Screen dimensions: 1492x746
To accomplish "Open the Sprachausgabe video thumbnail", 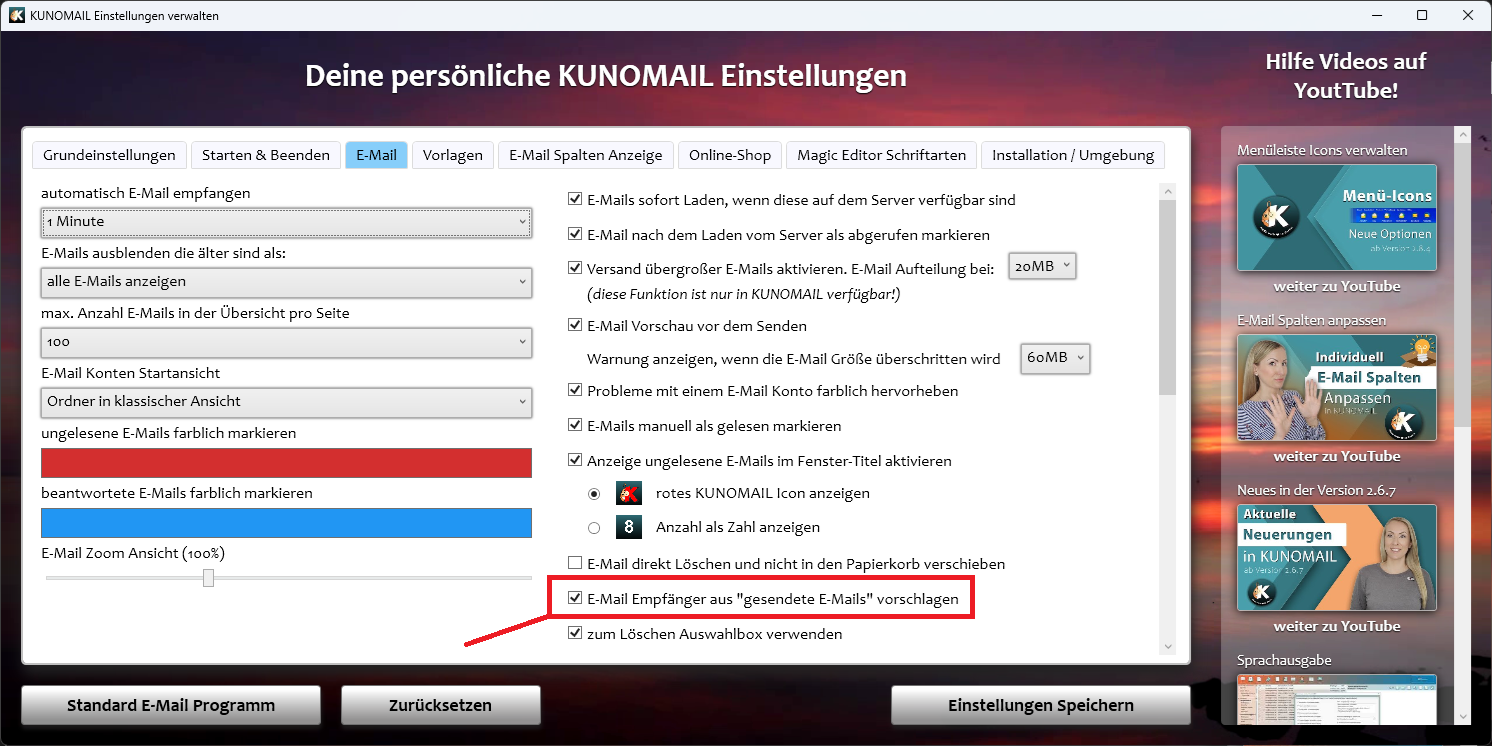I will (1337, 699).
